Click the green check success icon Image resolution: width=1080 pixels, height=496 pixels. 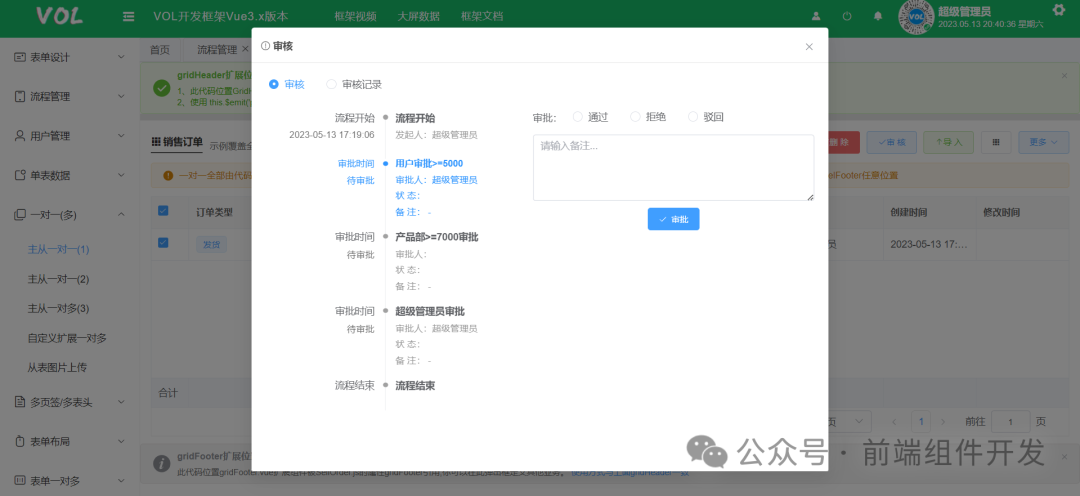point(162,88)
